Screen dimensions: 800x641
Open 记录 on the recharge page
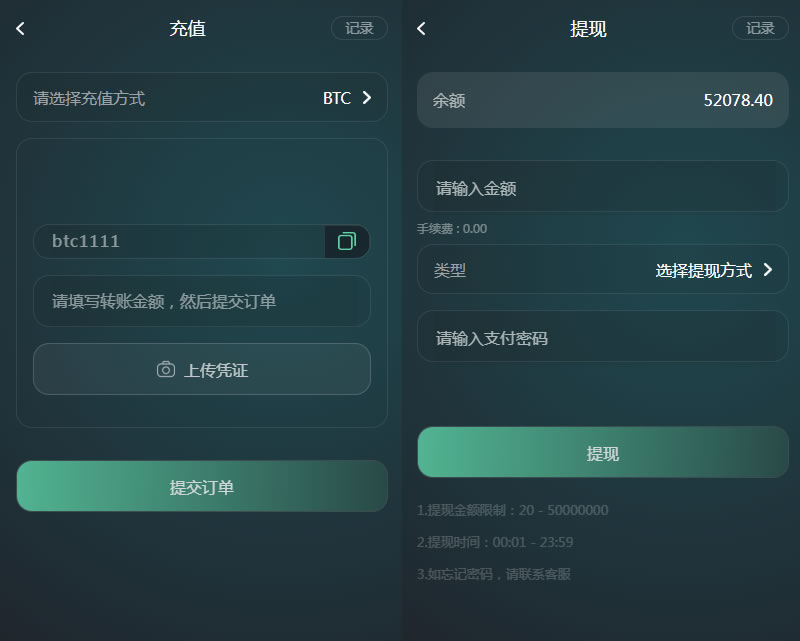[359, 28]
